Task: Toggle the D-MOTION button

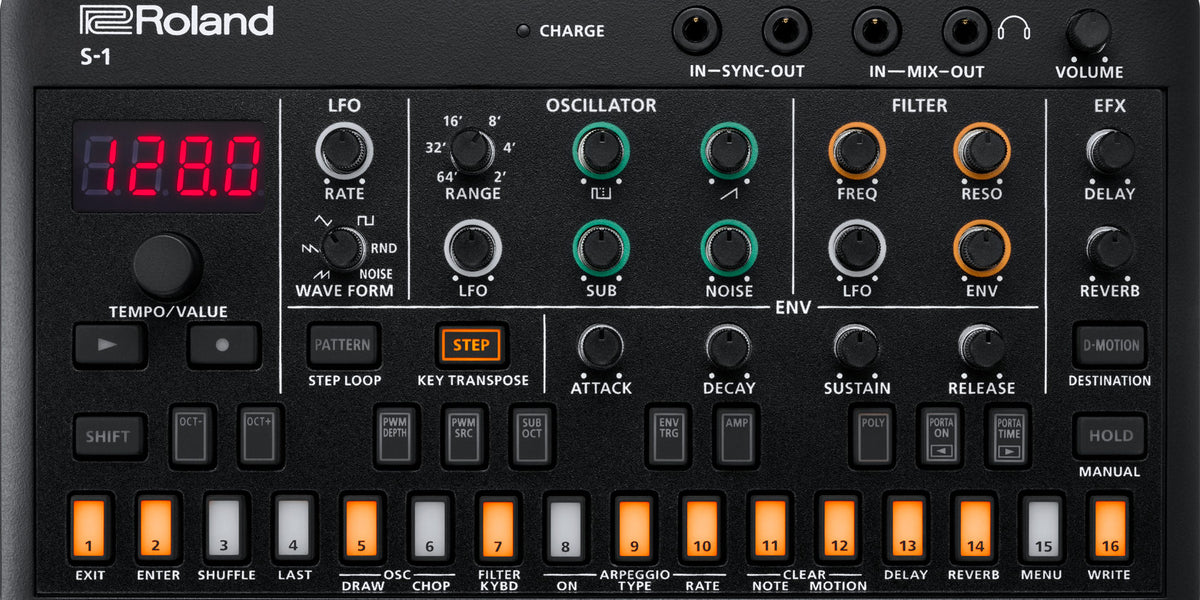Action: coord(1110,345)
